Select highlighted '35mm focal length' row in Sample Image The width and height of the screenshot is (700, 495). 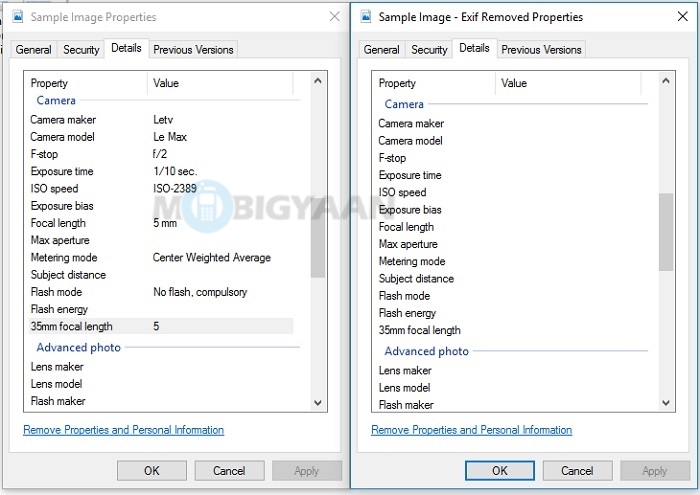pos(161,326)
